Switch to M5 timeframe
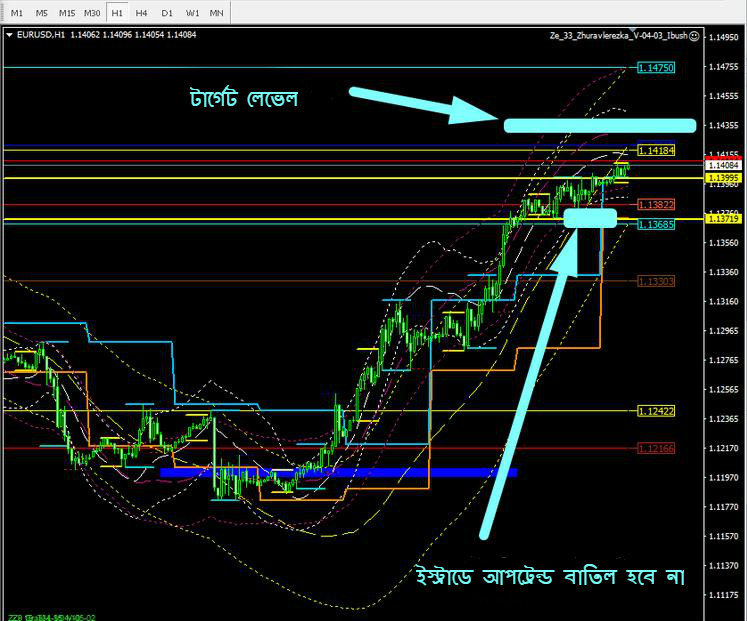 tap(41, 13)
